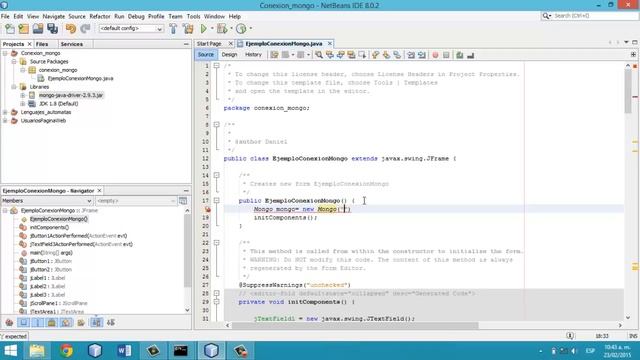Click the Redo toolbar icon
Screen dimensions: 640x360
coord(85,29)
